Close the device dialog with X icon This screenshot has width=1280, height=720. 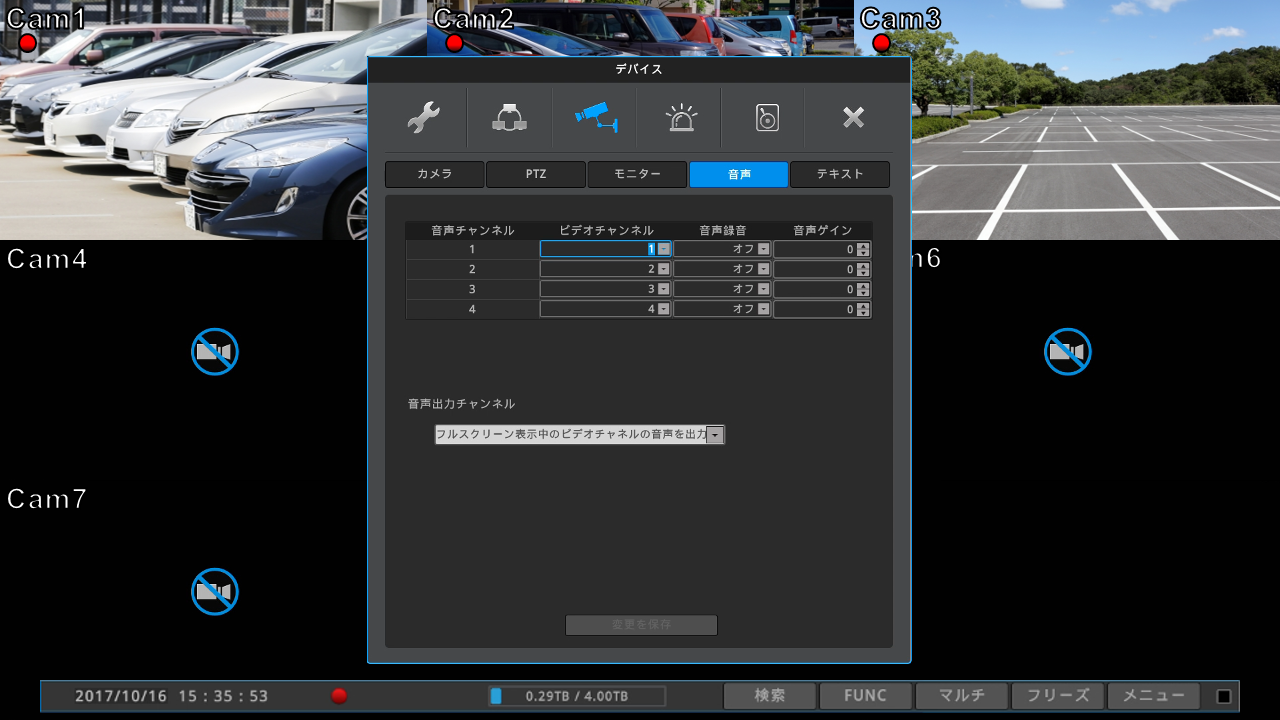click(x=852, y=118)
